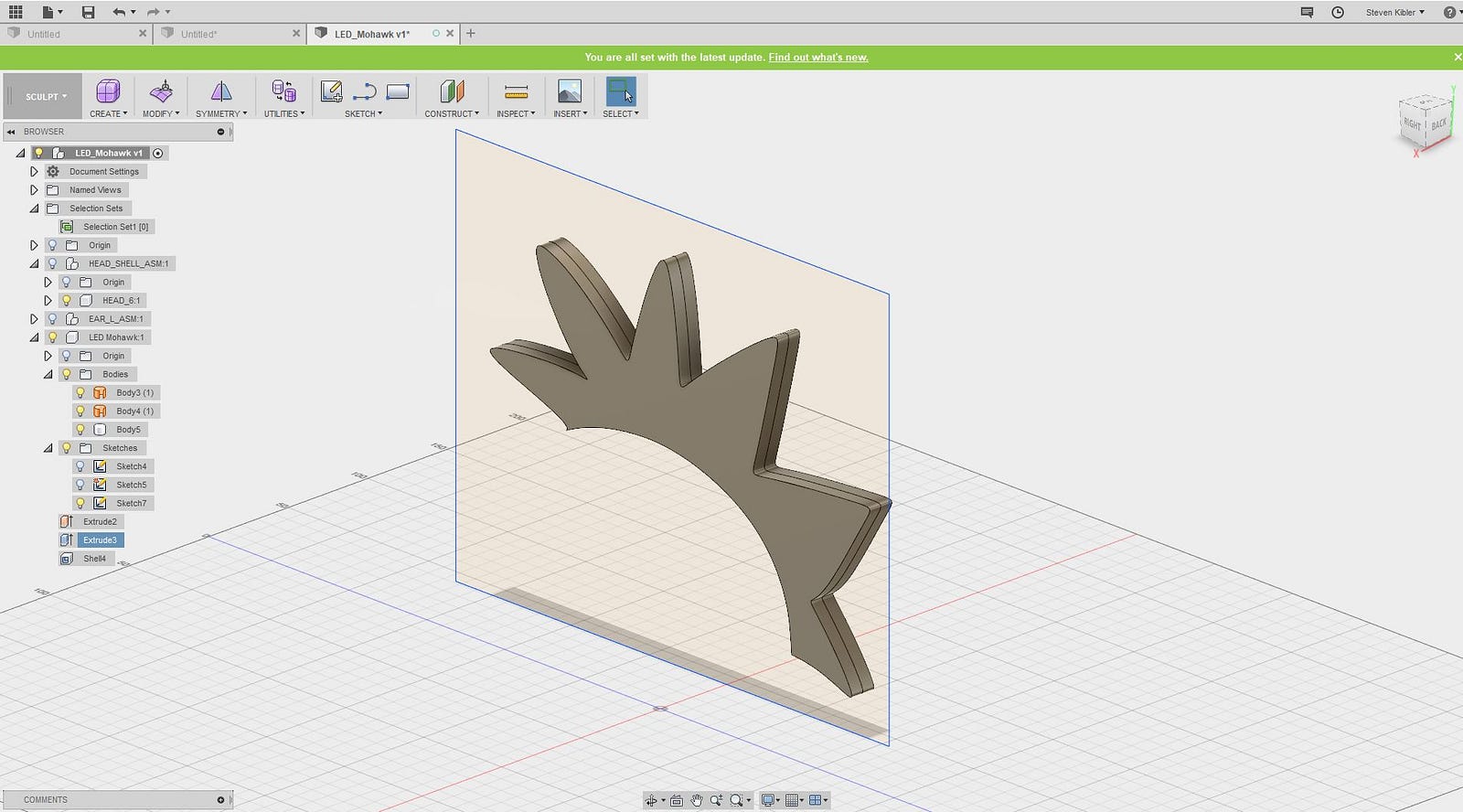Toggle visibility of LED Mohawk:1 component
This screenshot has height=812, width=1463.
coord(52,337)
